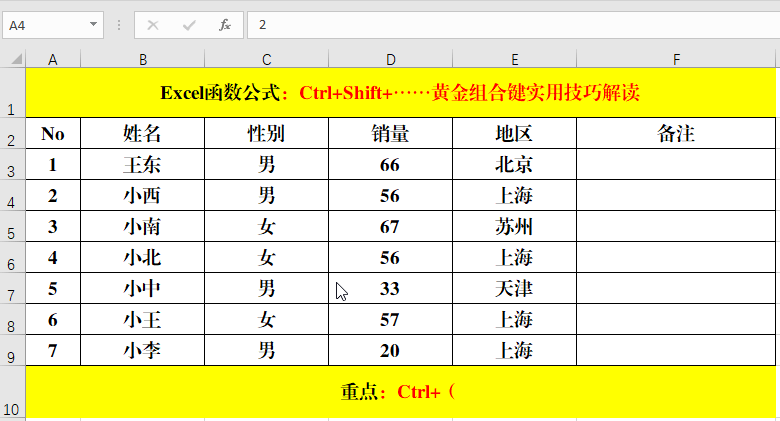Click the yellow title cell with Ctrl+Shift+ text
780x421 pixels.
click(400, 93)
